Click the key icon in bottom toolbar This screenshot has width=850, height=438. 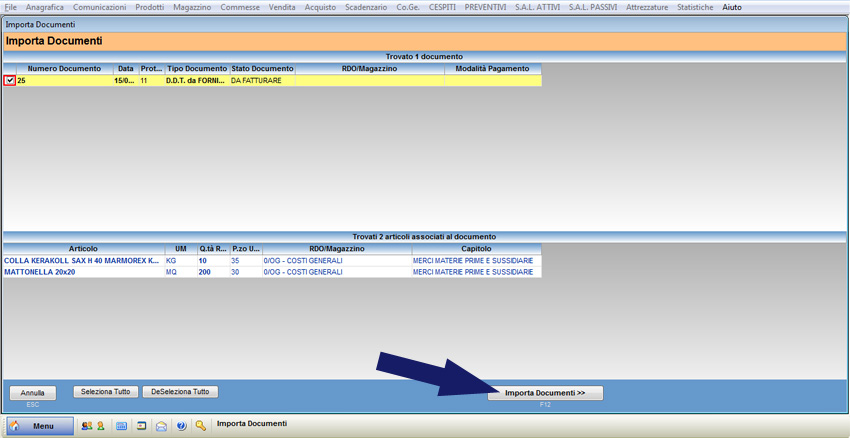tap(201, 426)
